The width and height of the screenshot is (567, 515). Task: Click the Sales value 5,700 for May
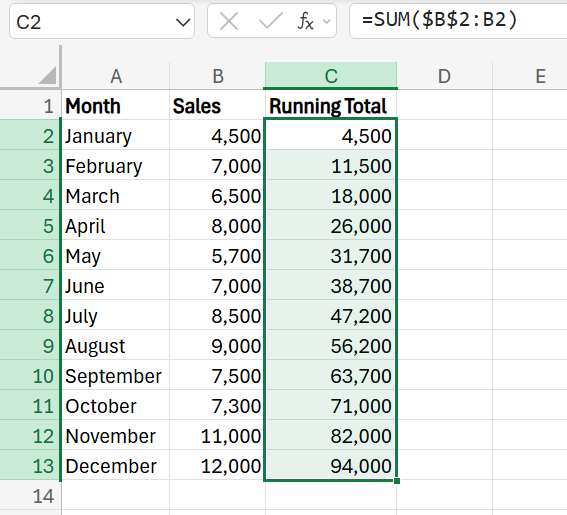[217, 256]
